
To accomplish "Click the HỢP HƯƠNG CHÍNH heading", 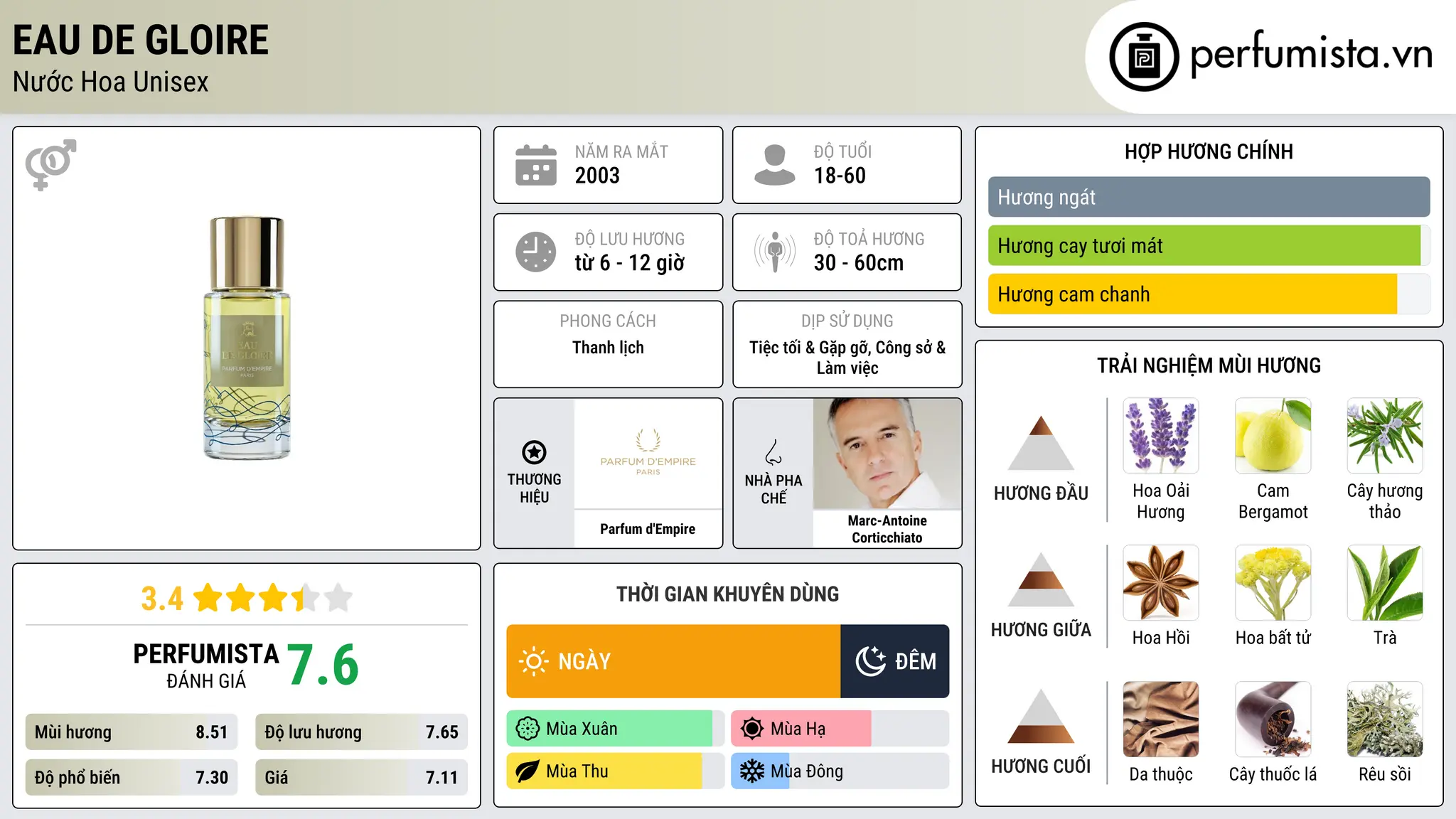I will click(x=1209, y=151).
